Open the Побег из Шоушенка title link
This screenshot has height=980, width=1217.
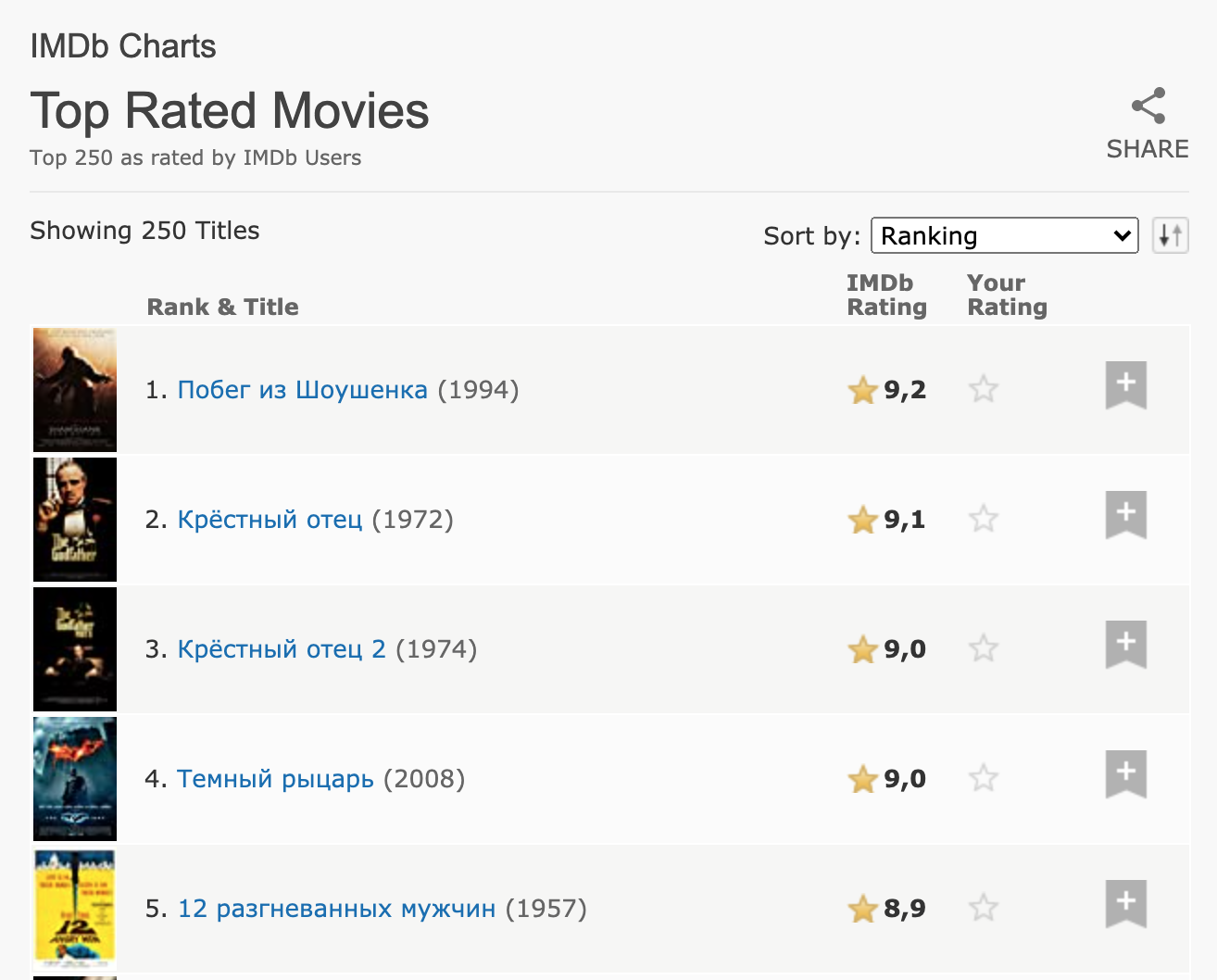[303, 390]
